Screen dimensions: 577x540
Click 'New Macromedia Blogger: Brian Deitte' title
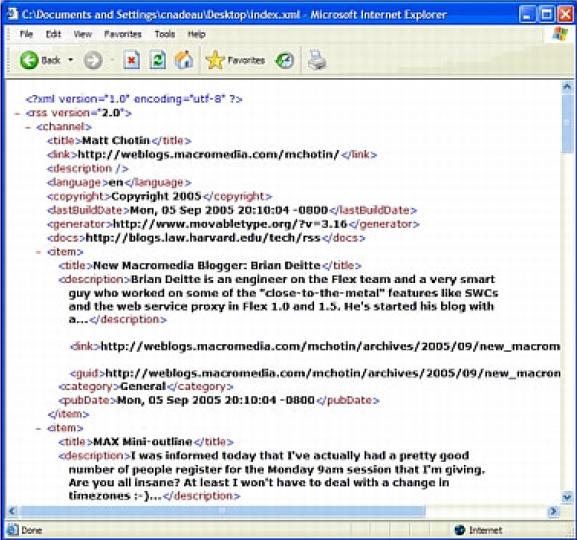click(x=207, y=265)
